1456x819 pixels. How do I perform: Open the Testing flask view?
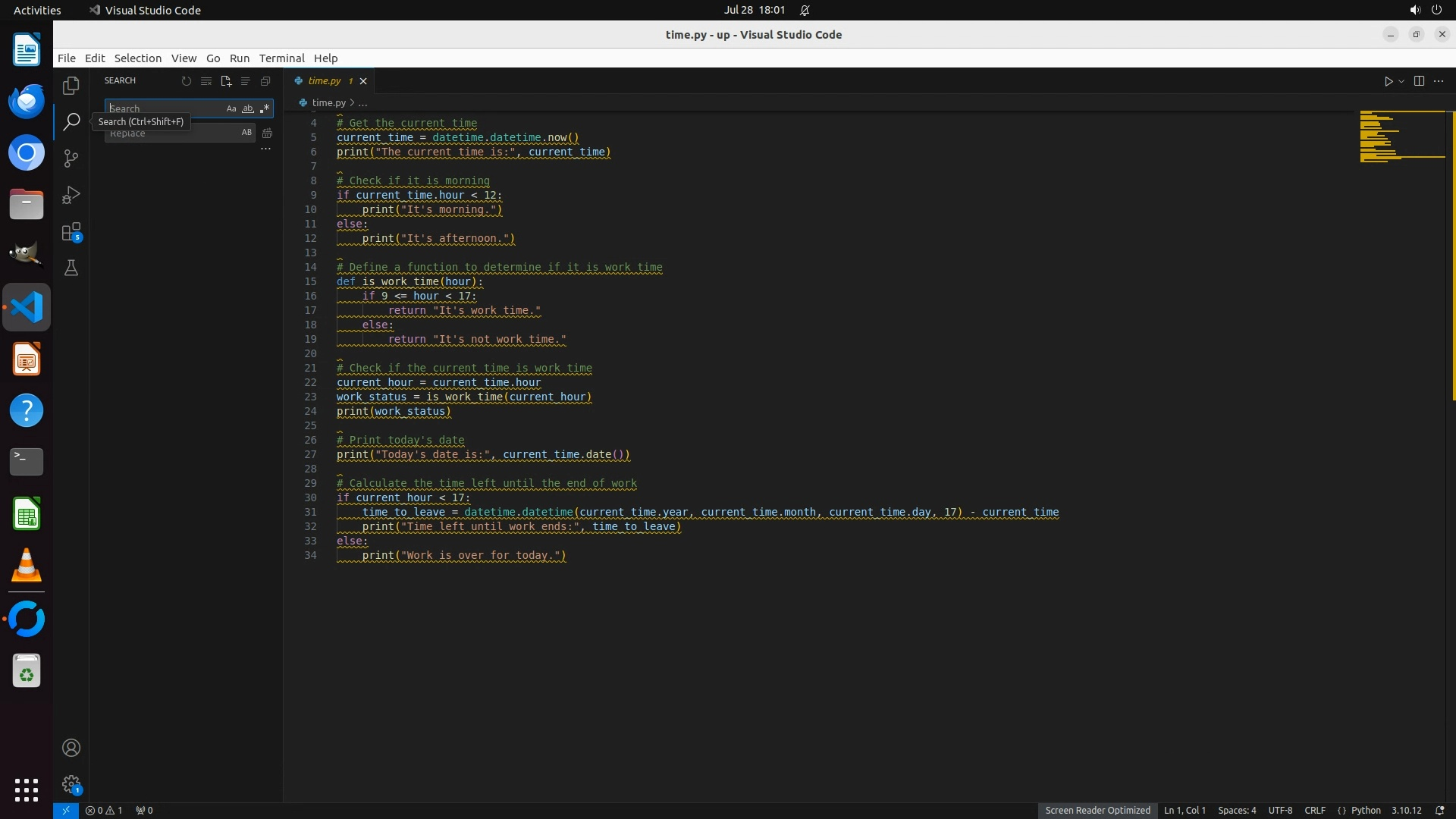71,268
